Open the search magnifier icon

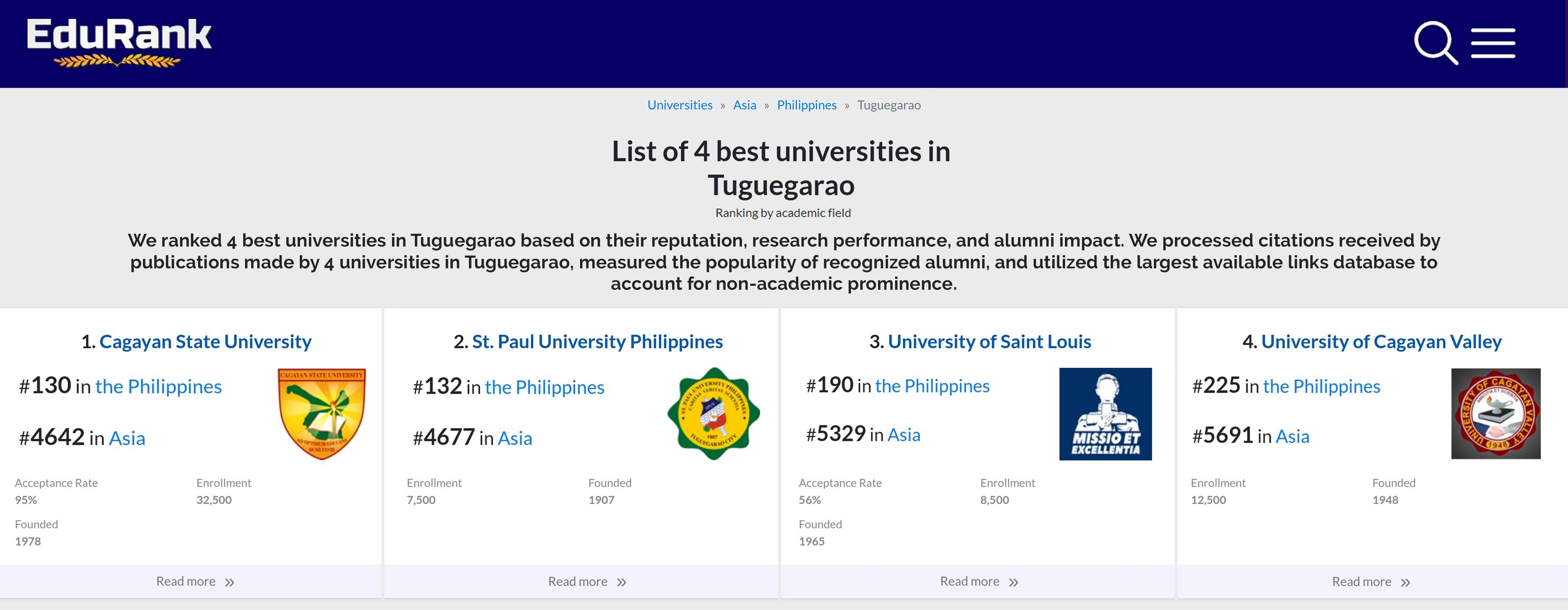[1435, 43]
